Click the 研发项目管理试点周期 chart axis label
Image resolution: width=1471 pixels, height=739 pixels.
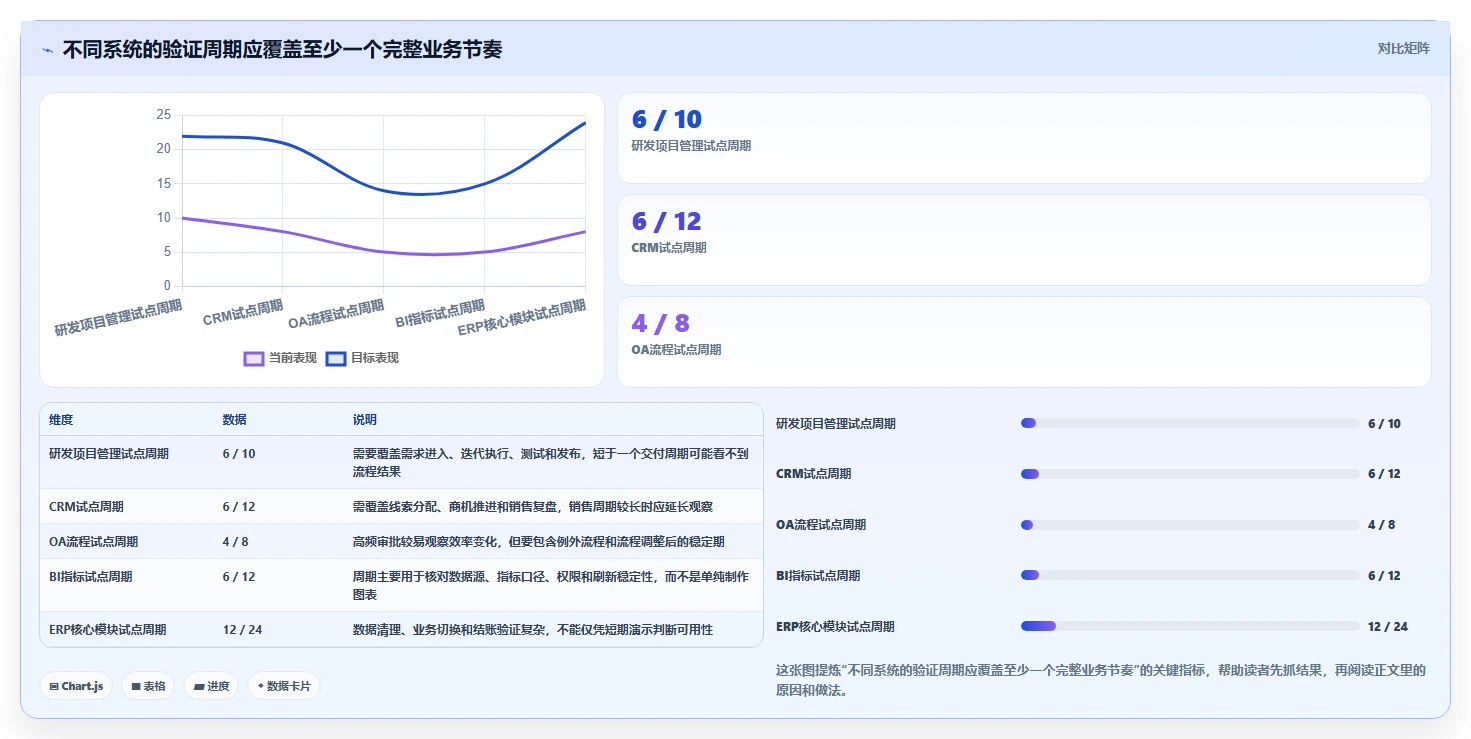(x=118, y=318)
